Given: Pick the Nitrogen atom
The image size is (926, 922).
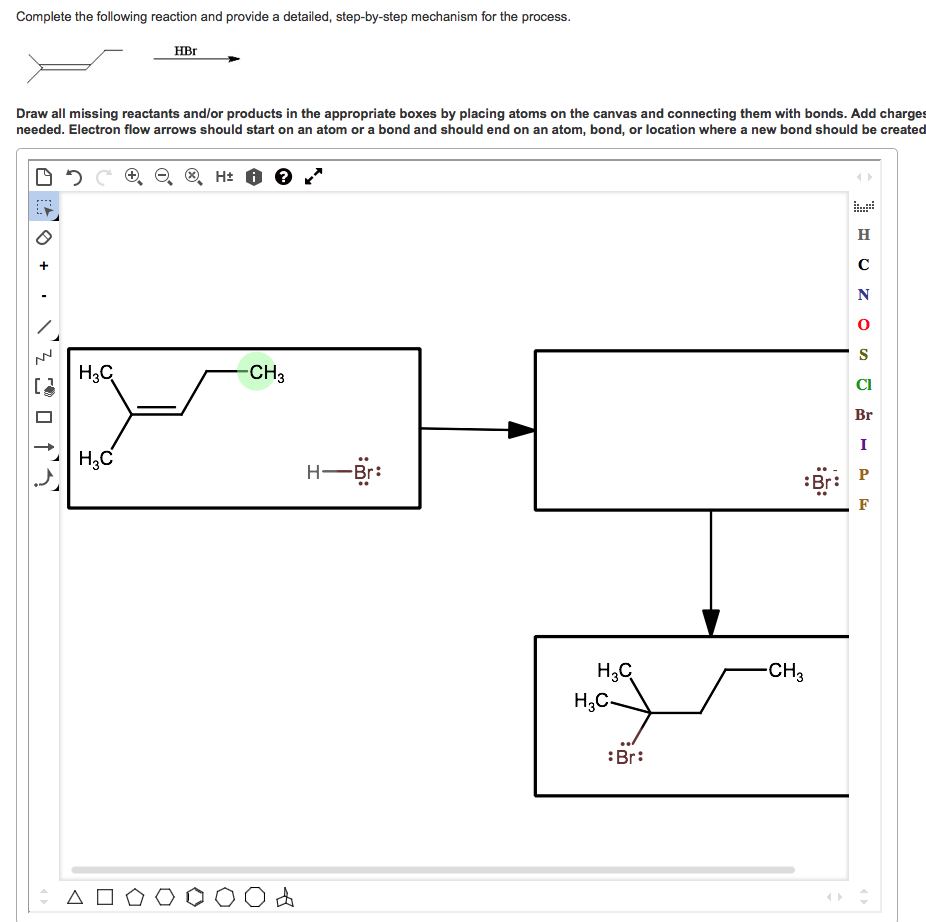Looking at the screenshot, I should point(864,295).
